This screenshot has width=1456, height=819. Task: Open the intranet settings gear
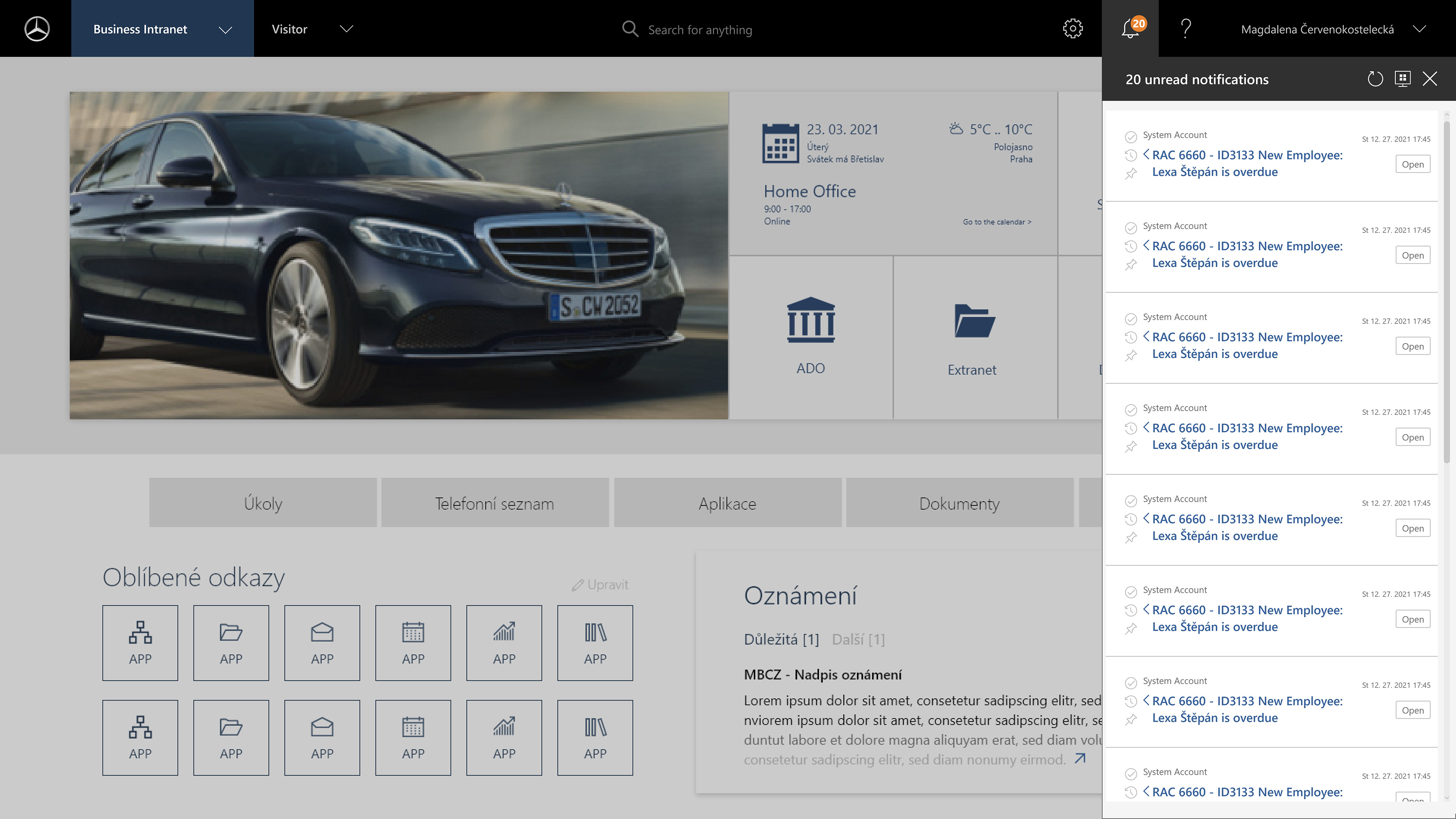(1073, 29)
